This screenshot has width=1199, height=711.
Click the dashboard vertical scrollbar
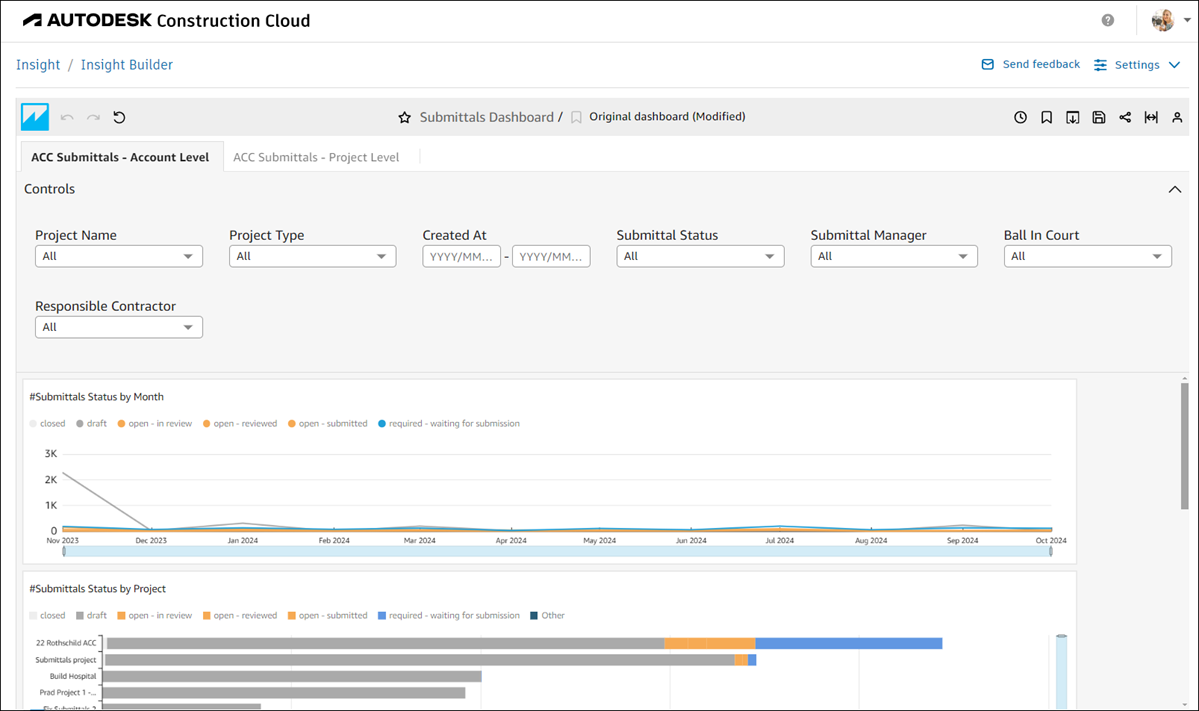1184,446
